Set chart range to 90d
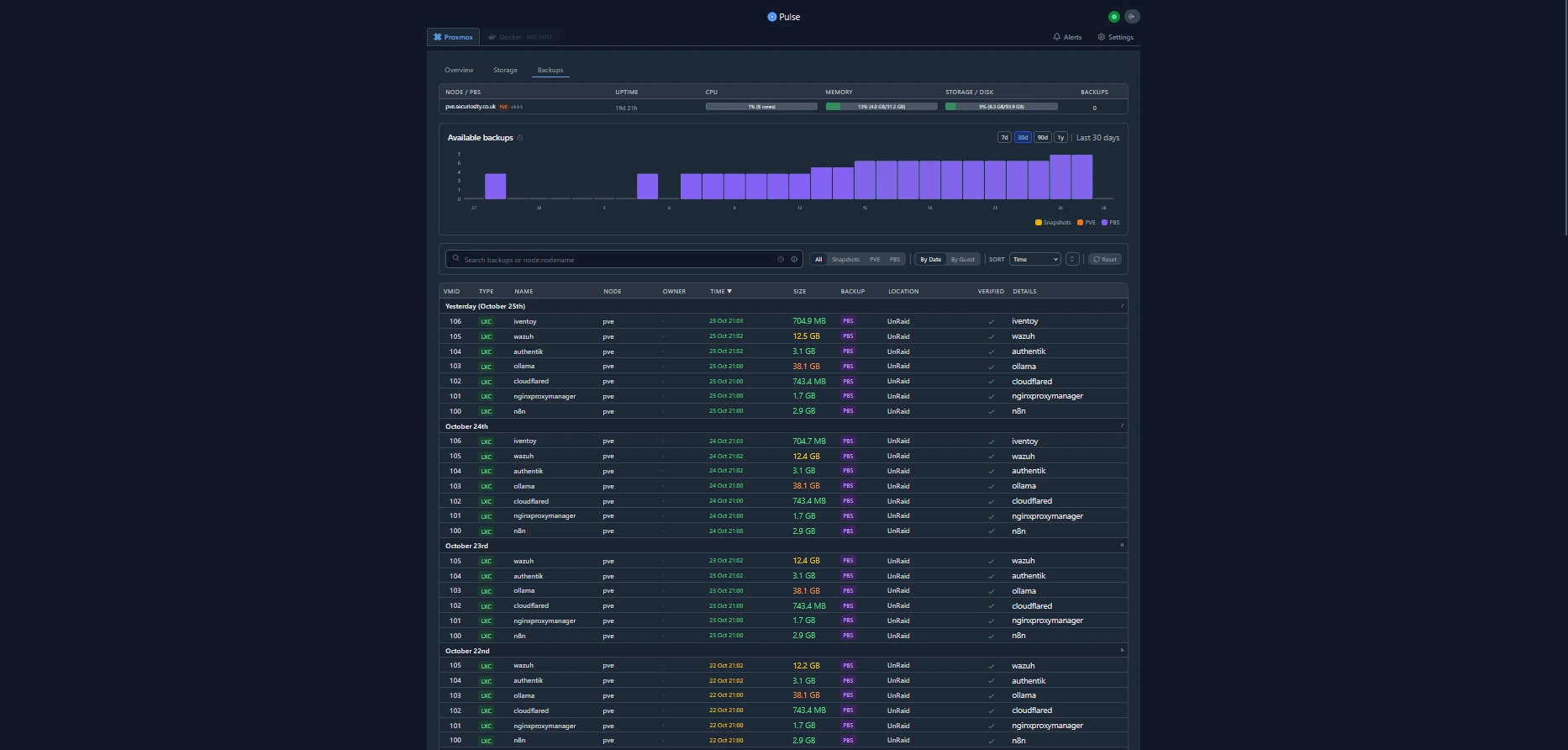Screen dimensions: 1568x750 click(x=1042, y=138)
